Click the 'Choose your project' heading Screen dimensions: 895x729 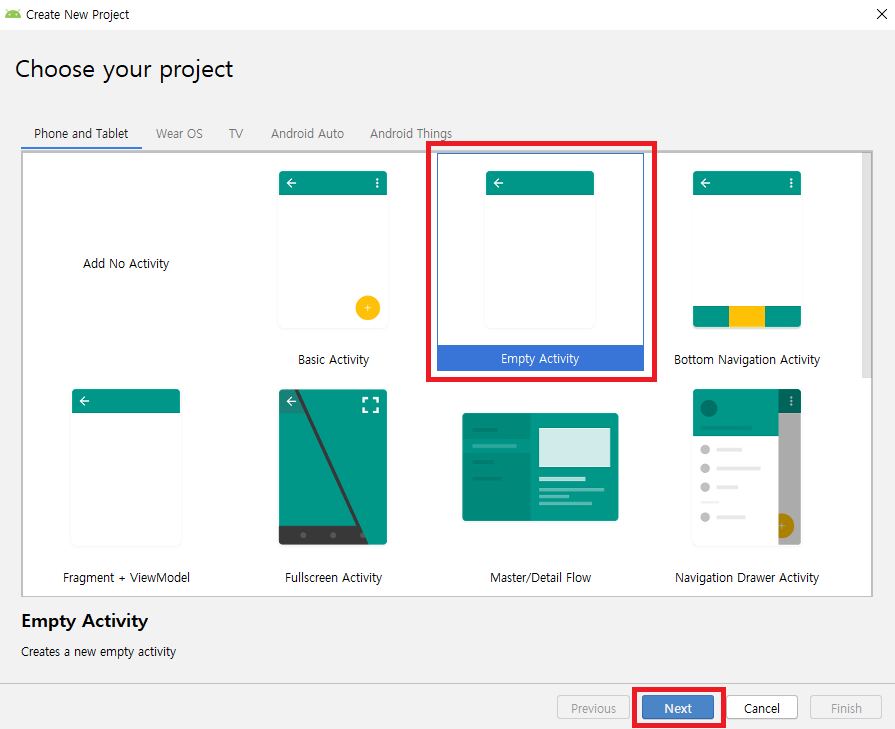tap(124, 70)
